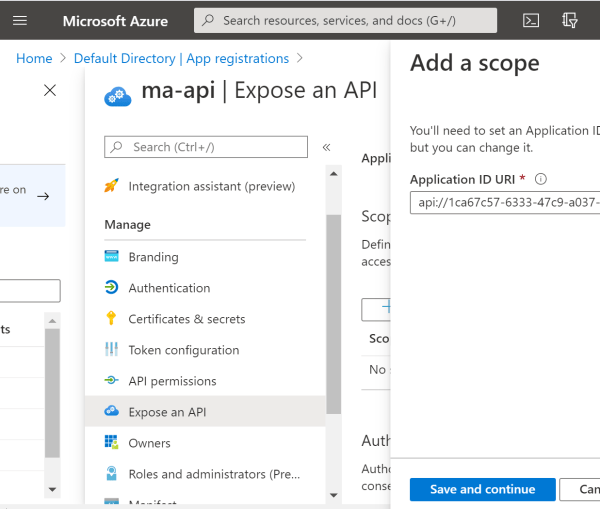Open Certificates & secrets
Image resolution: width=600 pixels, height=509 pixels.
[187, 319]
